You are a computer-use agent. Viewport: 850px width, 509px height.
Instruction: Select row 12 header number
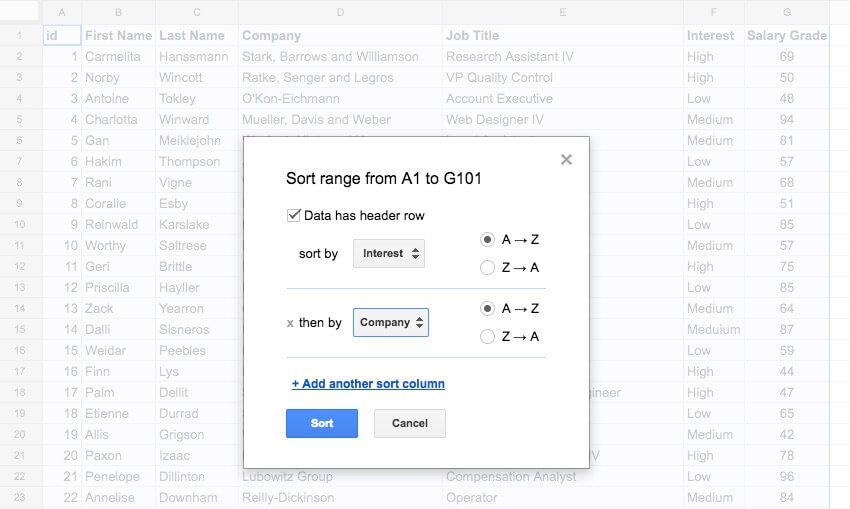click(20, 267)
